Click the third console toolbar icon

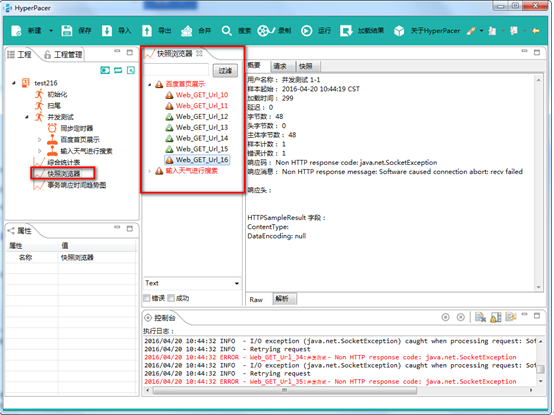pyautogui.click(x=511, y=317)
